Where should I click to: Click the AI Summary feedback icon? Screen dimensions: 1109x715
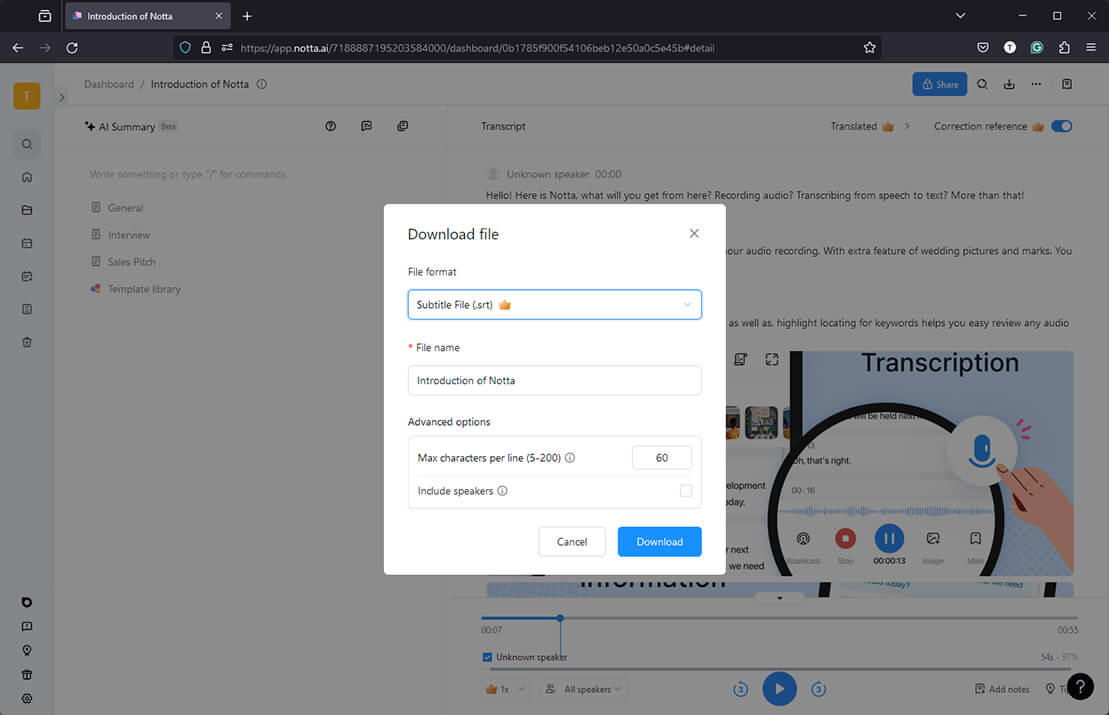(x=366, y=127)
